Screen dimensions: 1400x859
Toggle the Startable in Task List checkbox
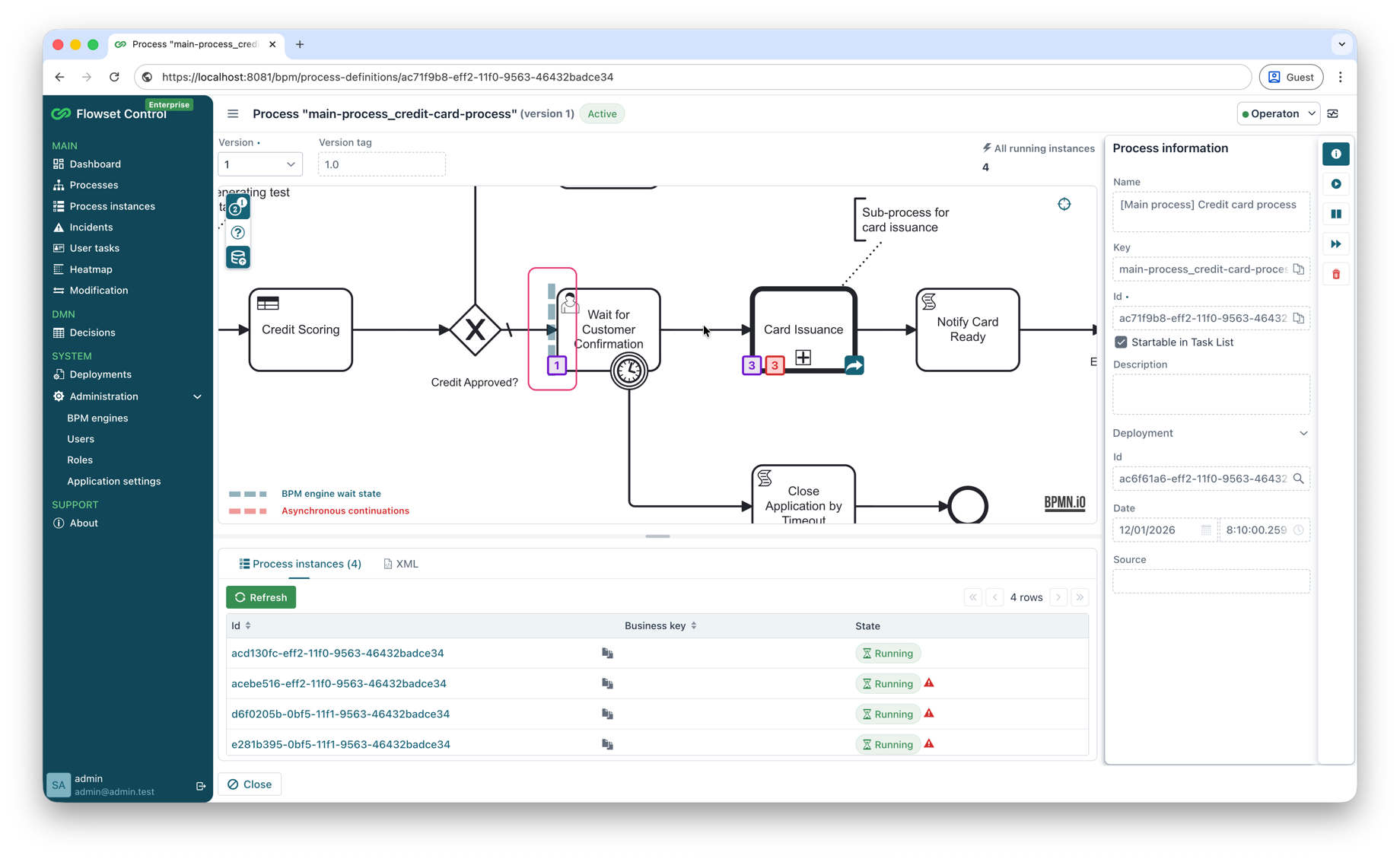[x=1121, y=342]
